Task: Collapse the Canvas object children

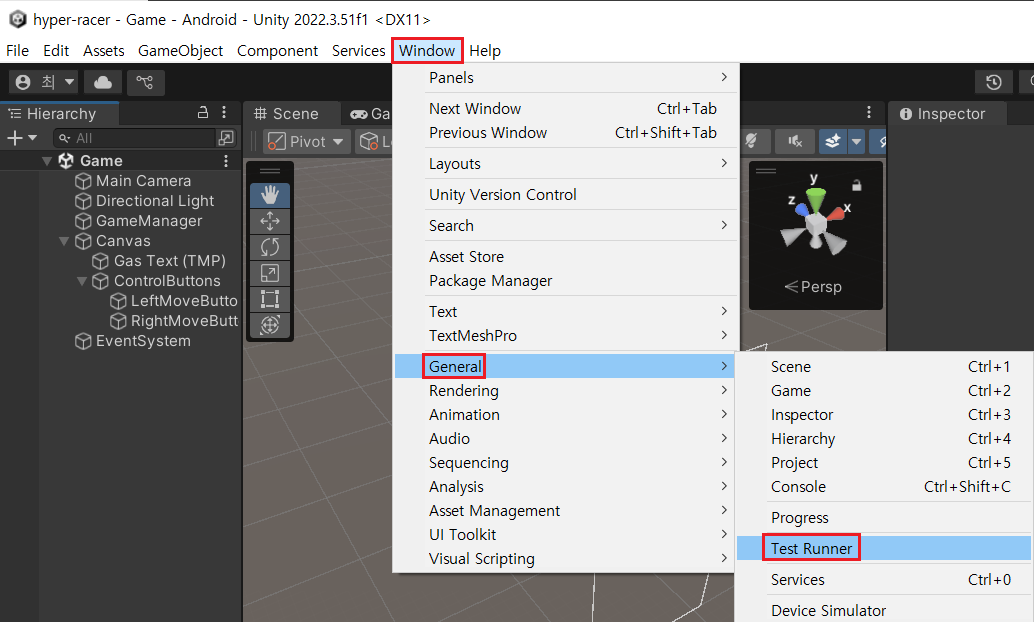Action: point(64,241)
